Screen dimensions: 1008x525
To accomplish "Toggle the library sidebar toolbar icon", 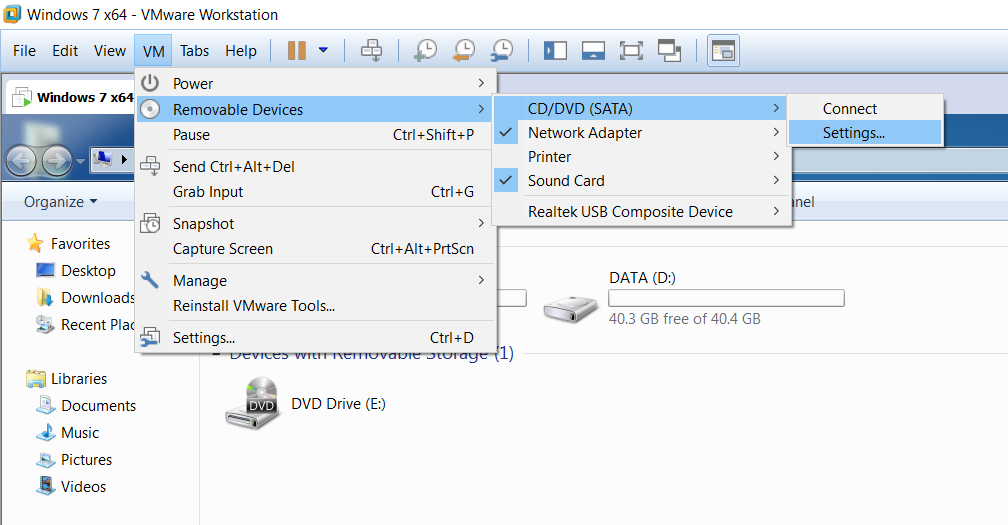I will (555, 50).
